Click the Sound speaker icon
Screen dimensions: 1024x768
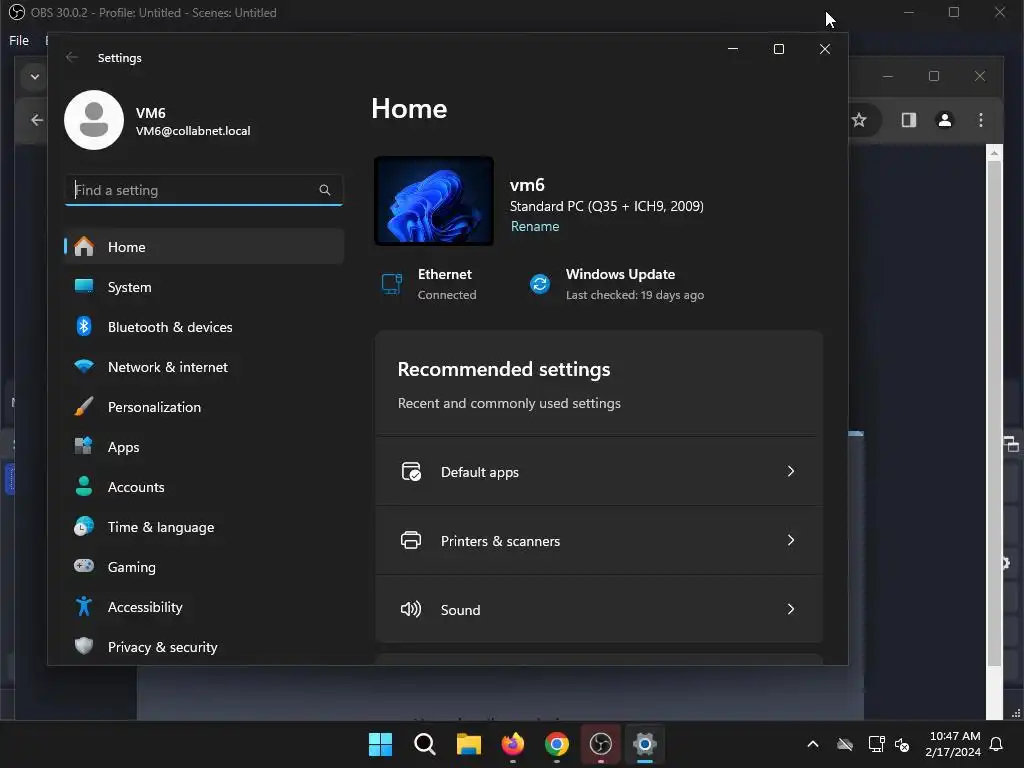[411, 609]
